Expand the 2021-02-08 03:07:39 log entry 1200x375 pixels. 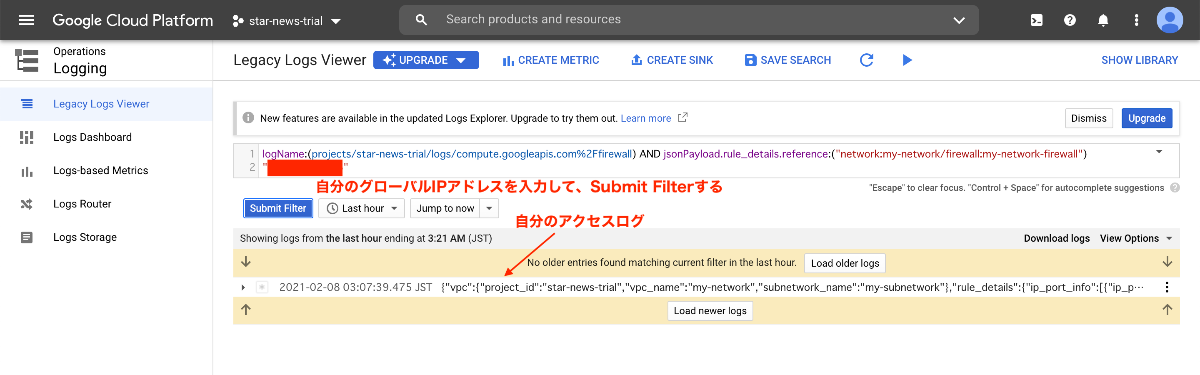click(x=243, y=287)
